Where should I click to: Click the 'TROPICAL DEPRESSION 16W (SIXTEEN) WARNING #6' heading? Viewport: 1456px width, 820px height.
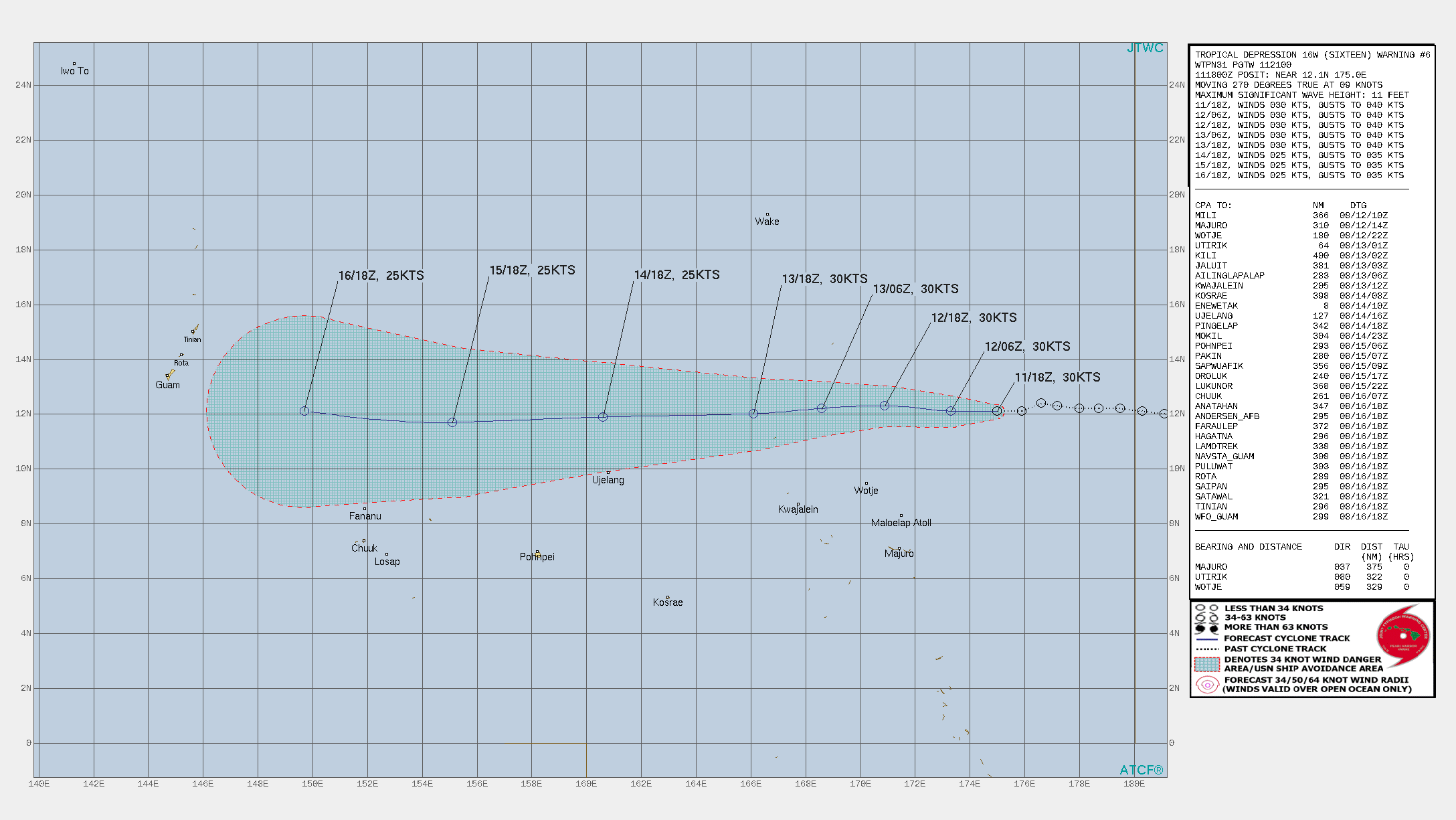pos(1313,55)
